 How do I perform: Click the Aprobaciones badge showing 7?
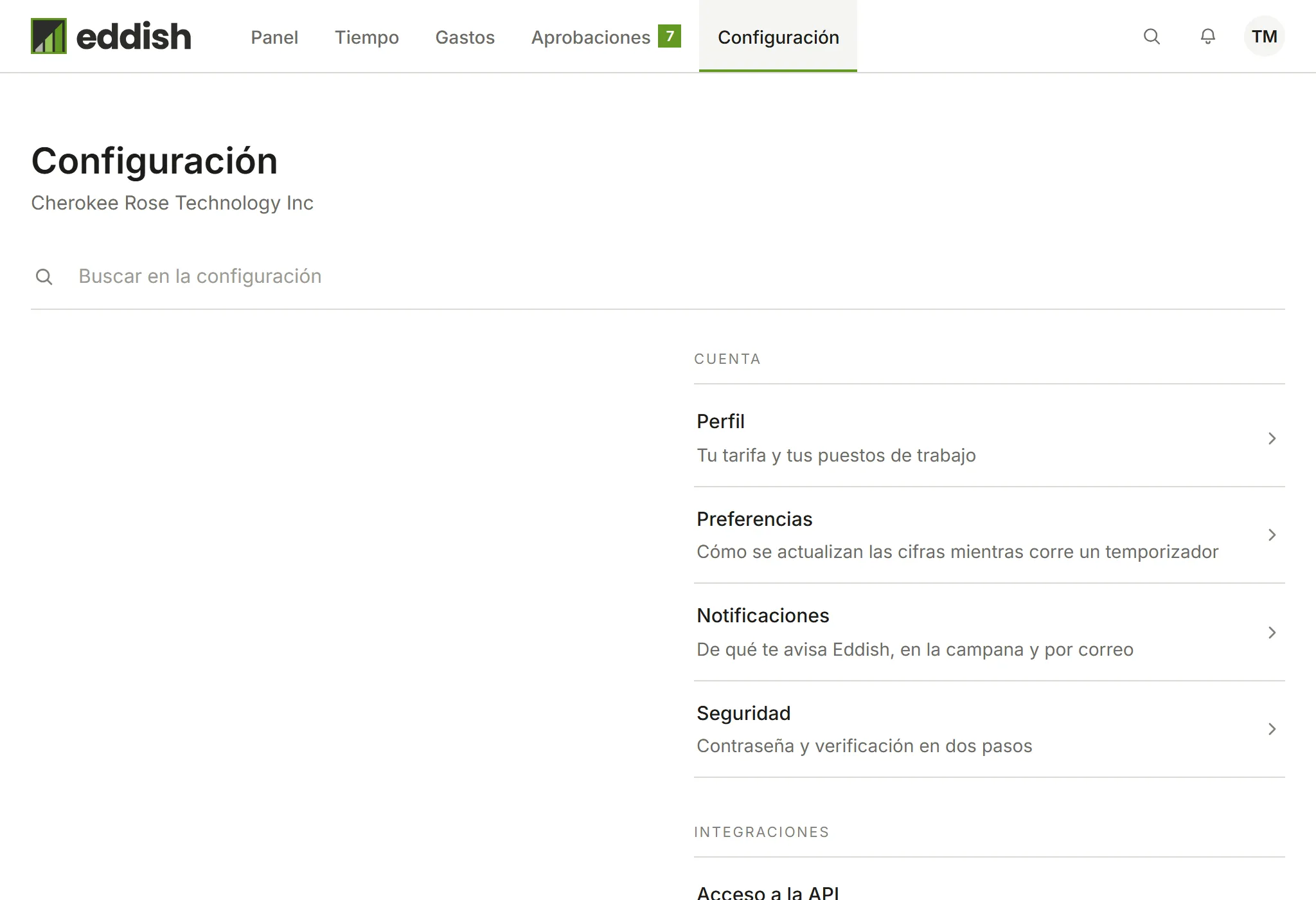pyautogui.click(x=670, y=36)
